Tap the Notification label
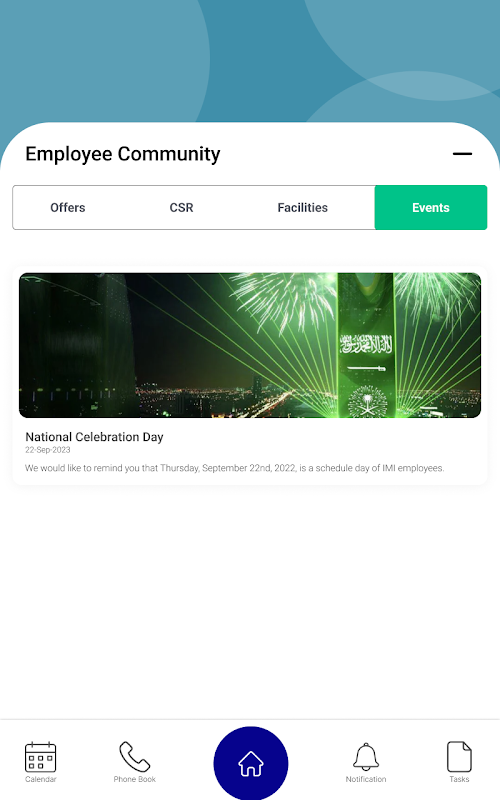Screen dimensions: 500x800 (366, 779)
